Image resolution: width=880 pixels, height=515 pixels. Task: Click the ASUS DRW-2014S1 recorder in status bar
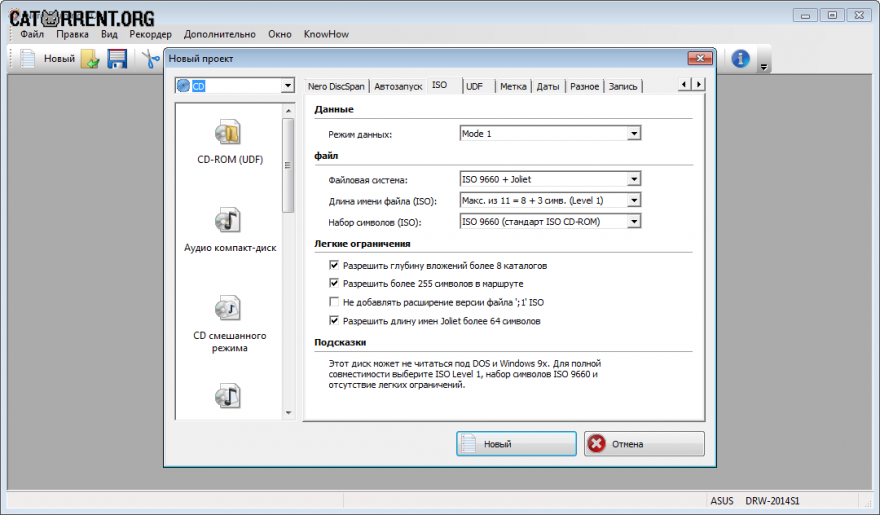755,501
